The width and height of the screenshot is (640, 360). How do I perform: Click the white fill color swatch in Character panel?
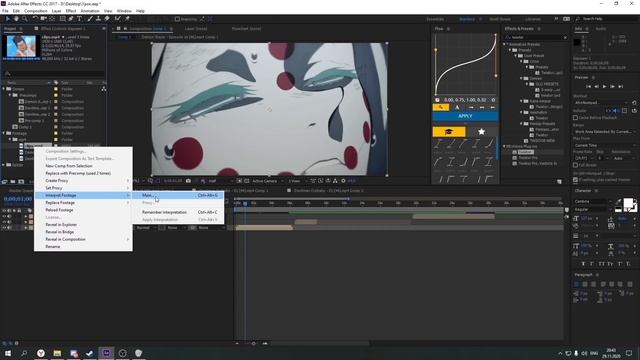click(x=628, y=202)
